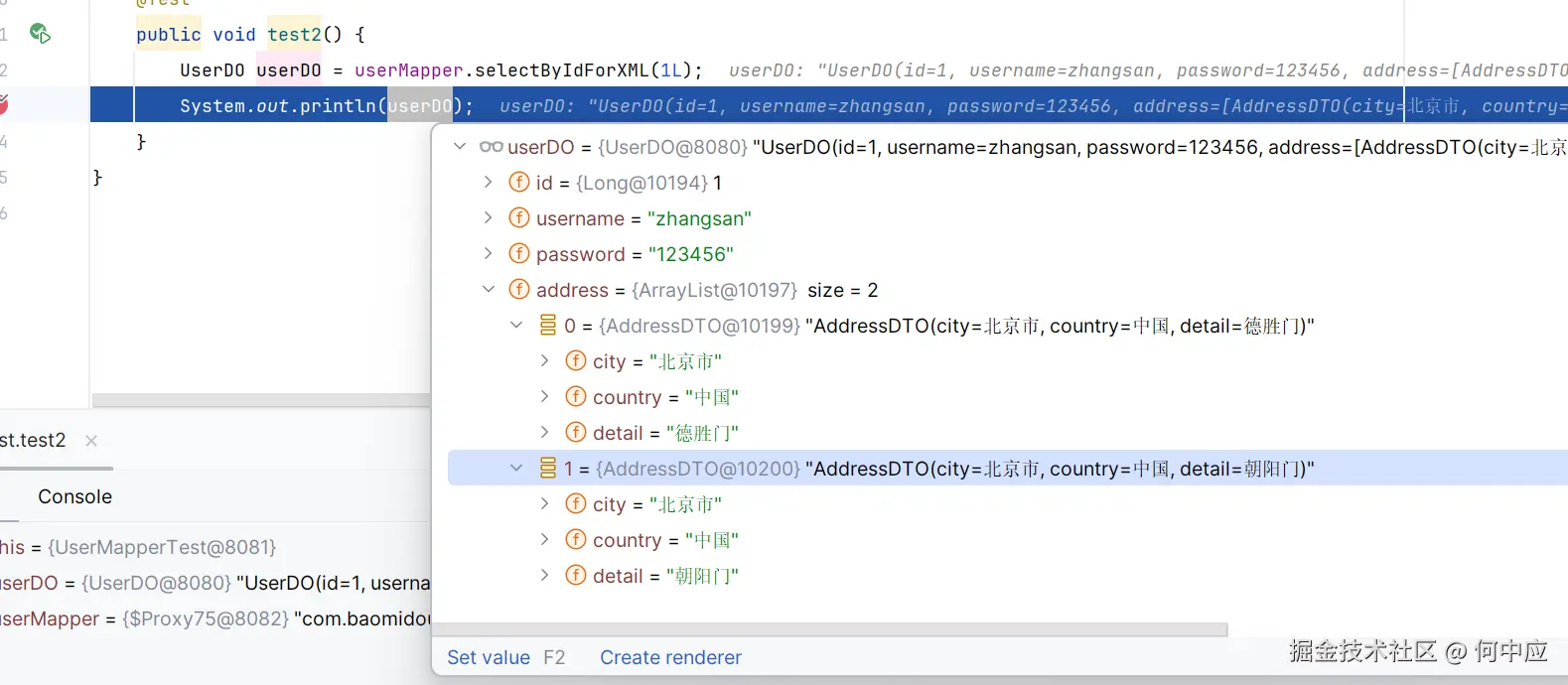Click field icon of country under element 0
The image size is (1568, 685).
pyautogui.click(x=575, y=397)
